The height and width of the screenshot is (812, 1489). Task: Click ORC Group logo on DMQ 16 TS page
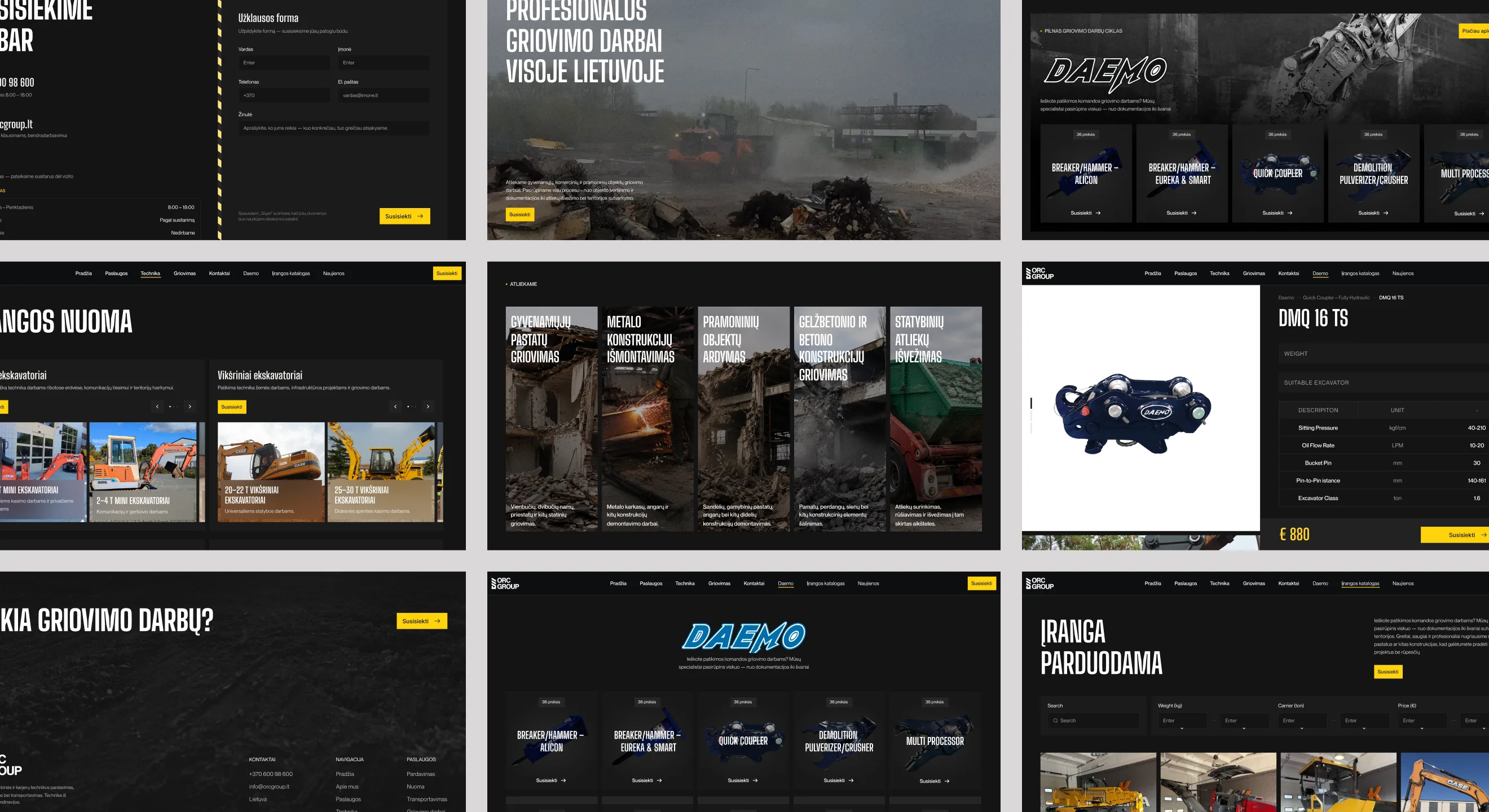[1039, 273]
